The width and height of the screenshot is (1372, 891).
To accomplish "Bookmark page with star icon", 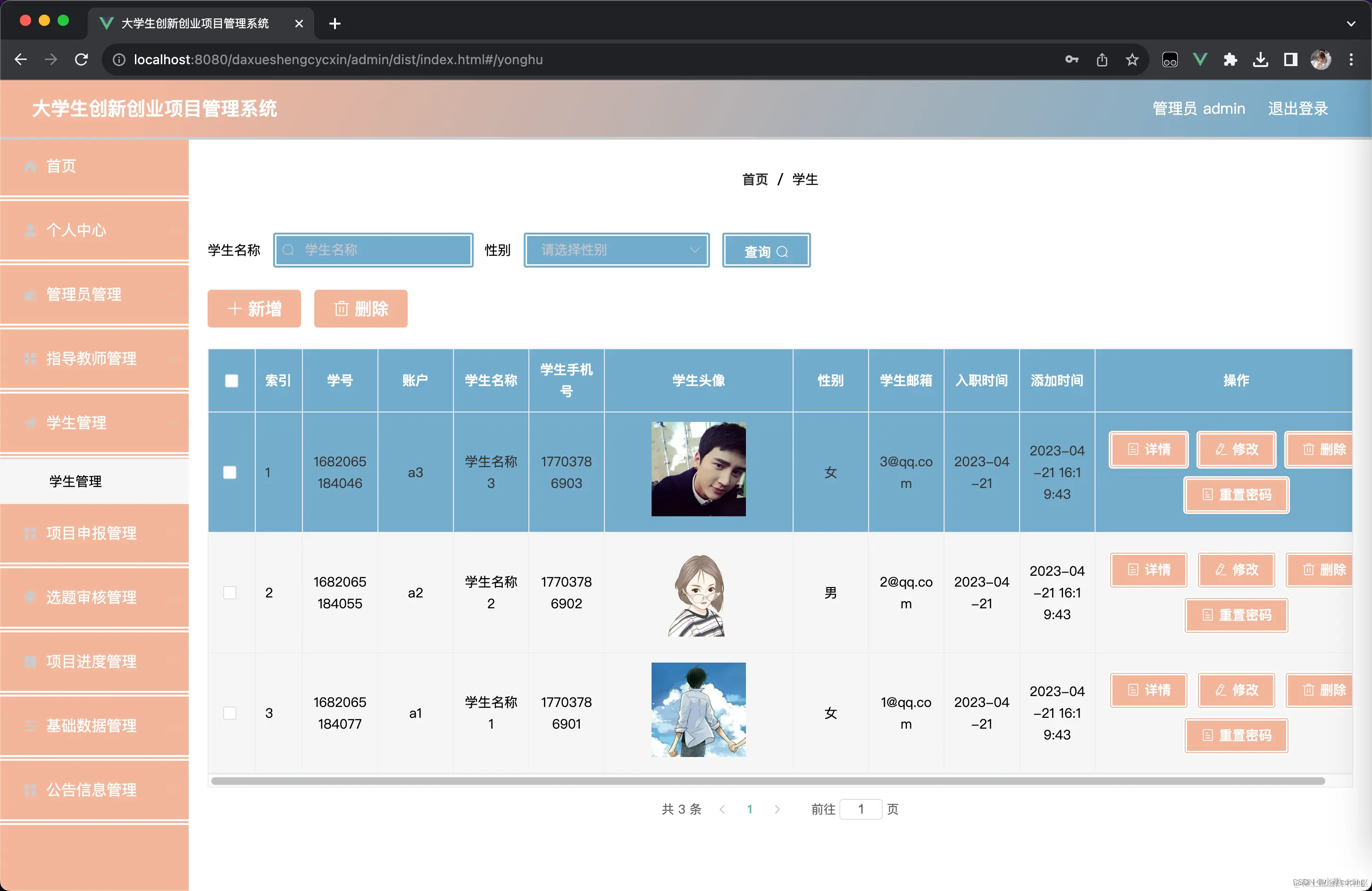I will (1132, 59).
